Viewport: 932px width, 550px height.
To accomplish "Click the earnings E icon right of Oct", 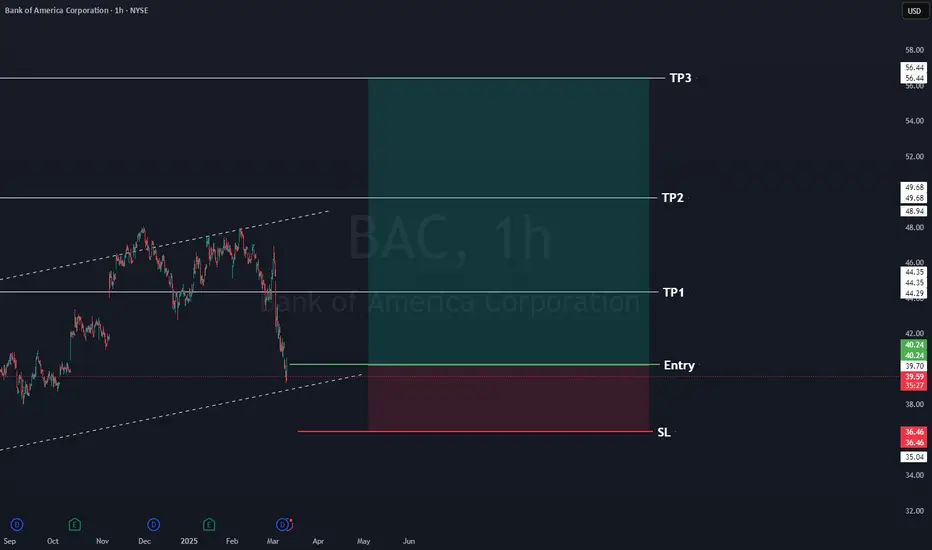I will coord(74,524).
